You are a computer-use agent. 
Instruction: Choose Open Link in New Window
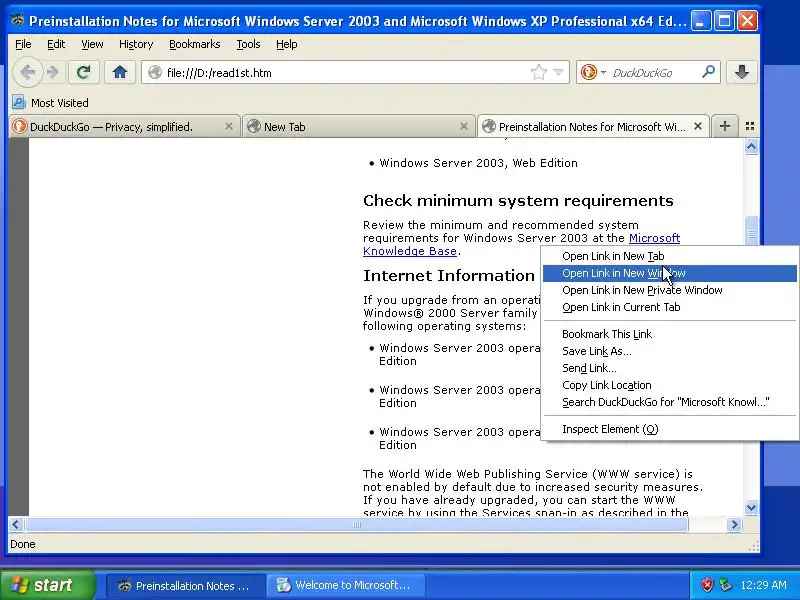669,273
